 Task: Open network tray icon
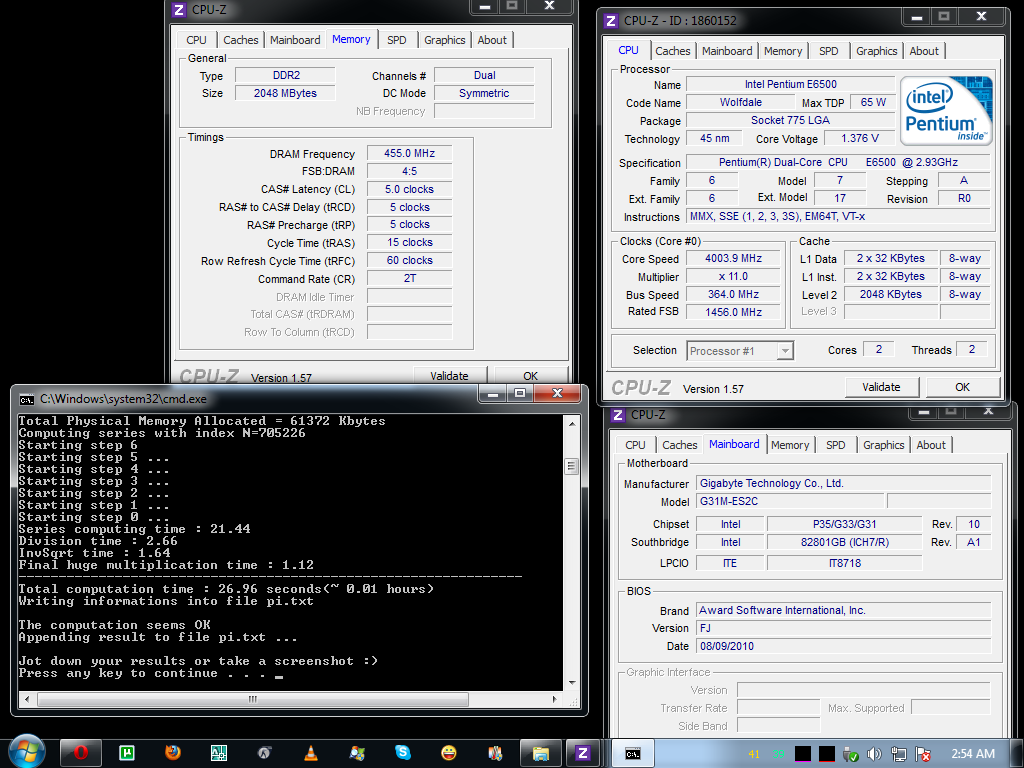[899, 754]
